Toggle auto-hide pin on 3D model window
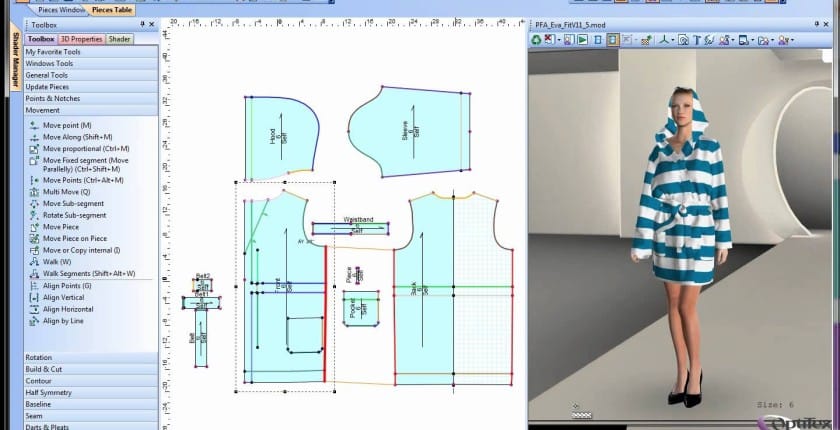This screenshot has height=430, width=840. click(816, 23)
